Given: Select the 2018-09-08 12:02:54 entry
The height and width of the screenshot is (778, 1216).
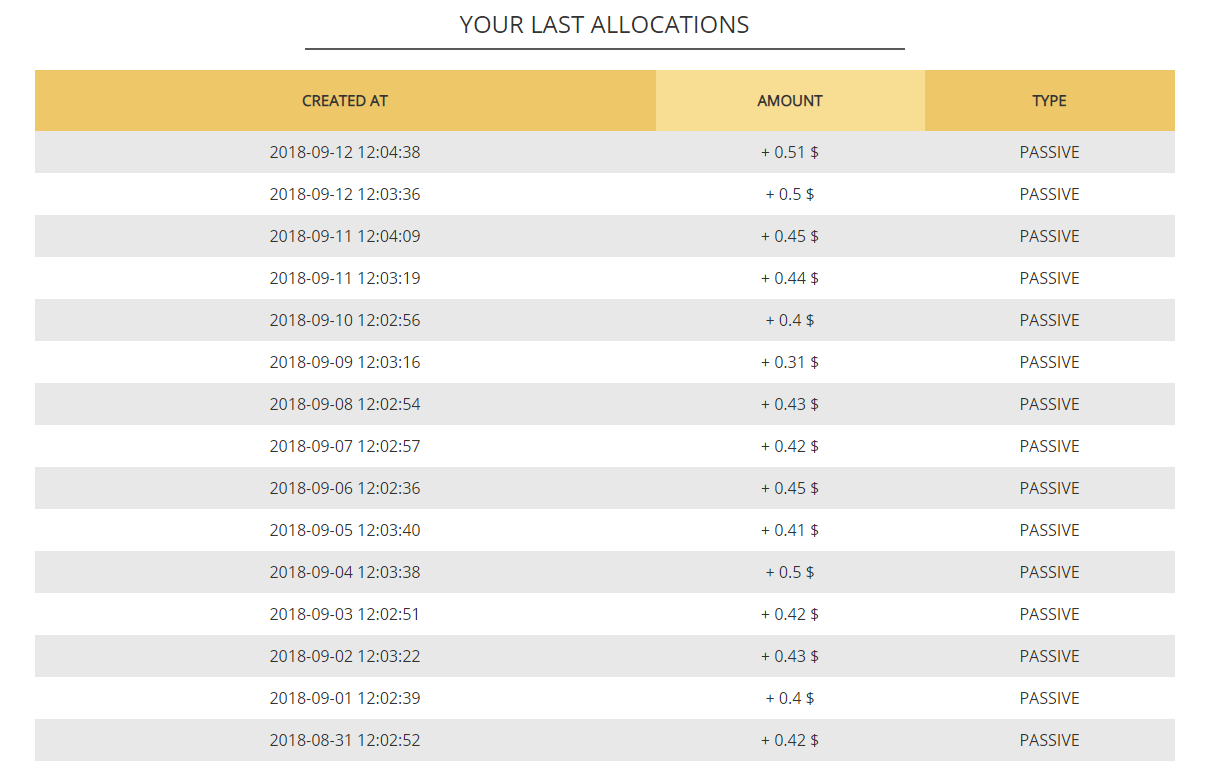Looking at the screenshot, I should click(345, 405).
